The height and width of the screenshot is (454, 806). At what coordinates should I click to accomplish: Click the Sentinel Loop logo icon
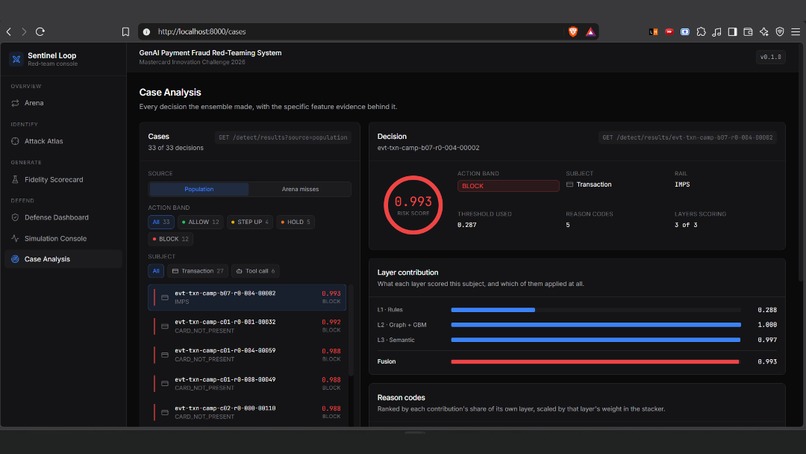click(x=16, y=59)
